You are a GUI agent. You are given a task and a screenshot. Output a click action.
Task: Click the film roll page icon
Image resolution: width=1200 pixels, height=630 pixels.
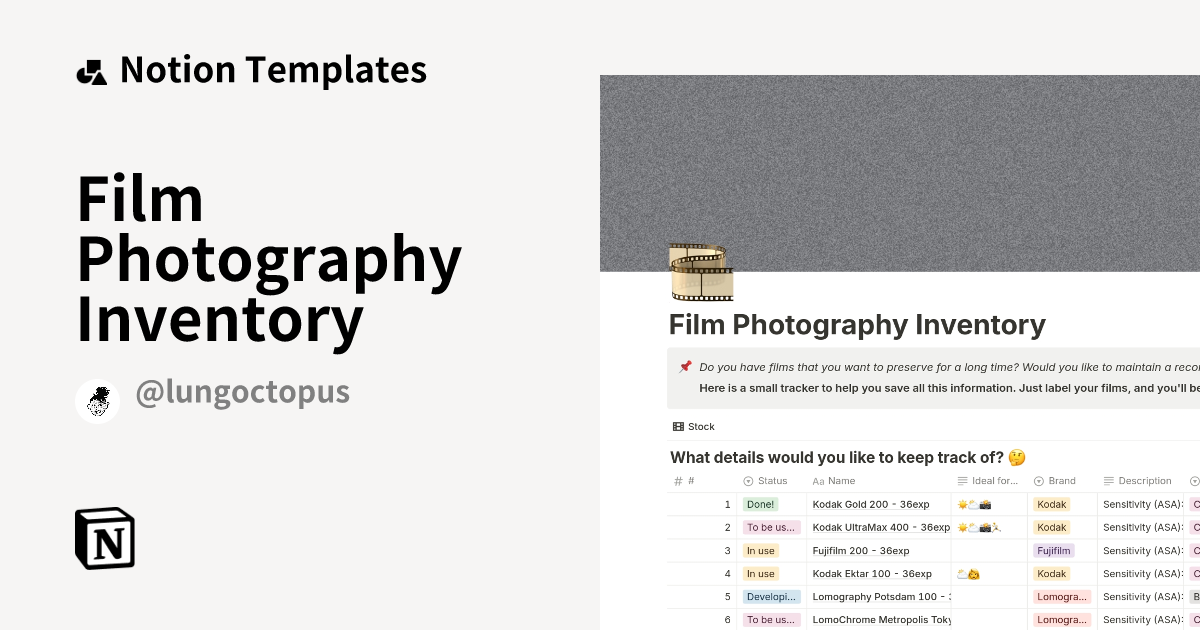pyautogui.click(x=700, y=273)
